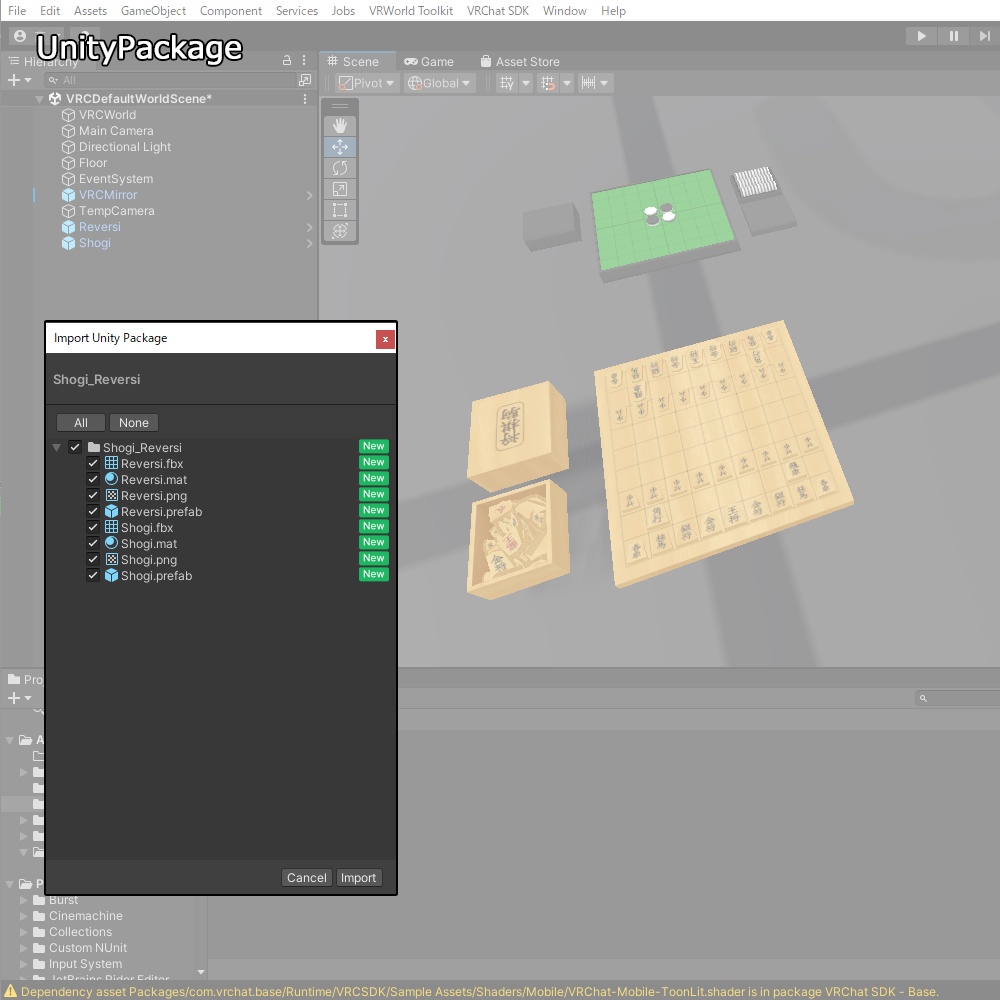Image resolution: width=1000 pixels, height=1000 pixels.
Task: Click the warning icon in the status bar
Action: click(x=10, y=991)
